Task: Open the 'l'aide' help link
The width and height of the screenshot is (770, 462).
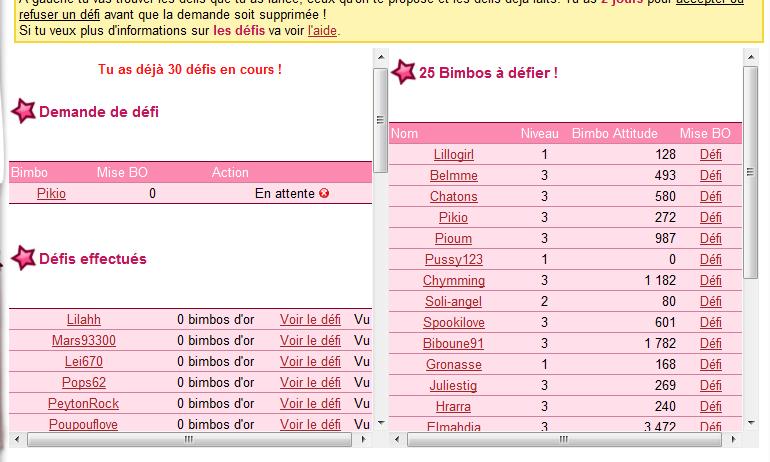Action: tap(322, 31)
